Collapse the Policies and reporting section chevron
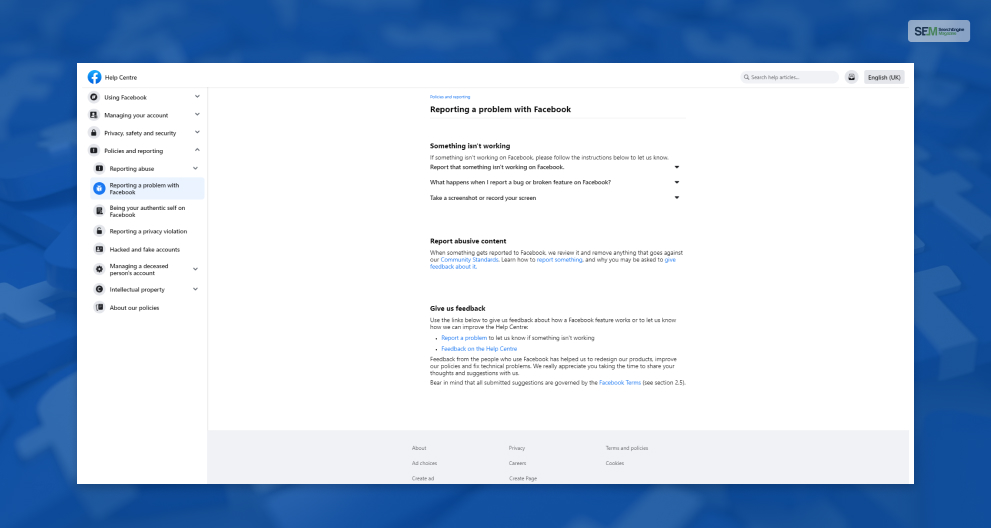Screen dimensions: 991x528 tap(197, 150)
